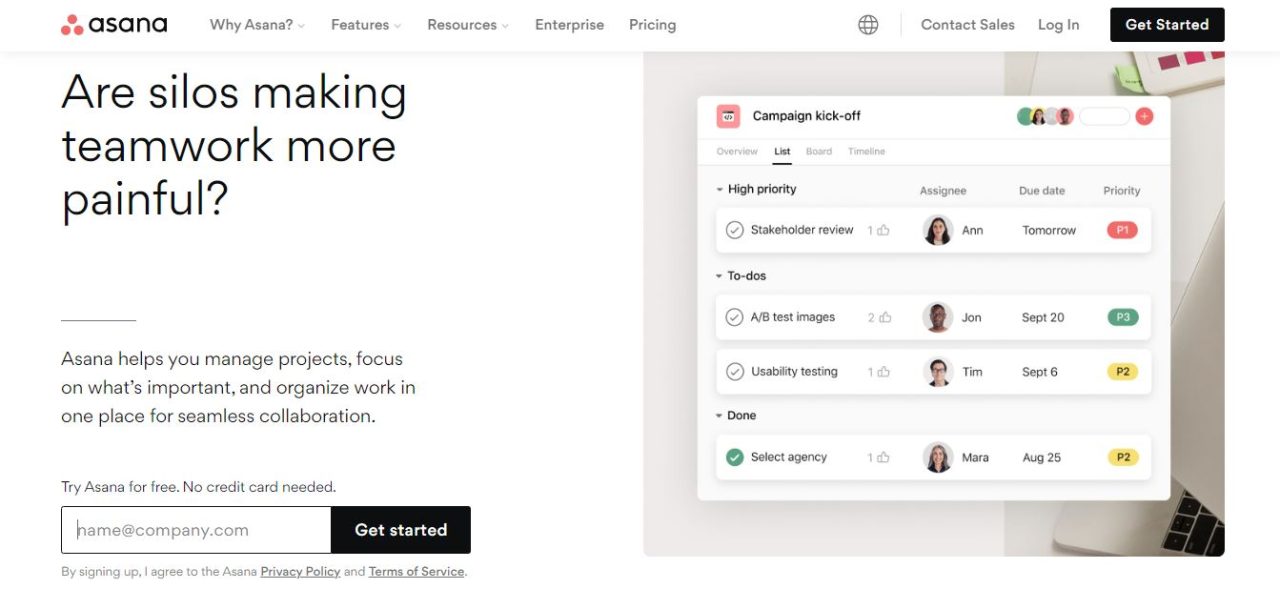Check off the Usability testing task

point(734,371)
